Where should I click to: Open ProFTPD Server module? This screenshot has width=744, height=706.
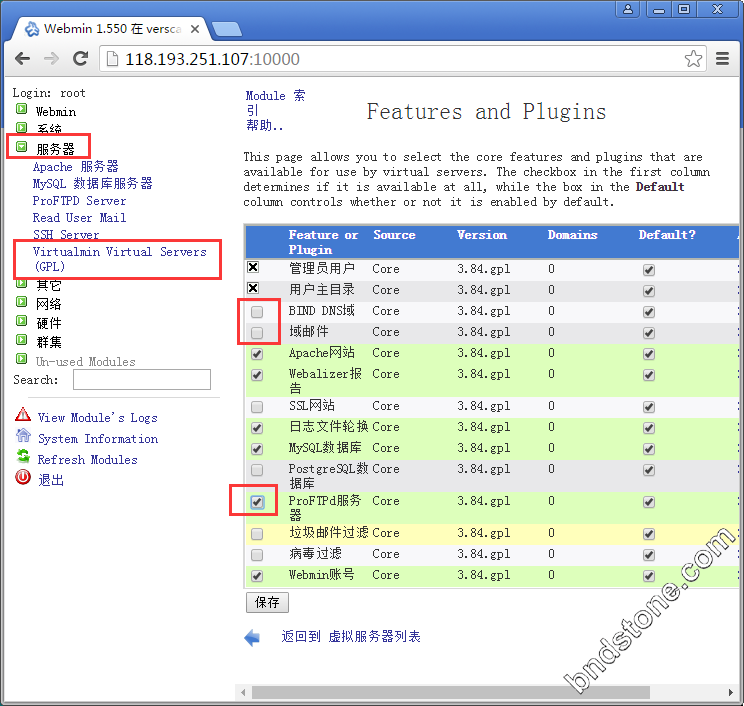79,201
